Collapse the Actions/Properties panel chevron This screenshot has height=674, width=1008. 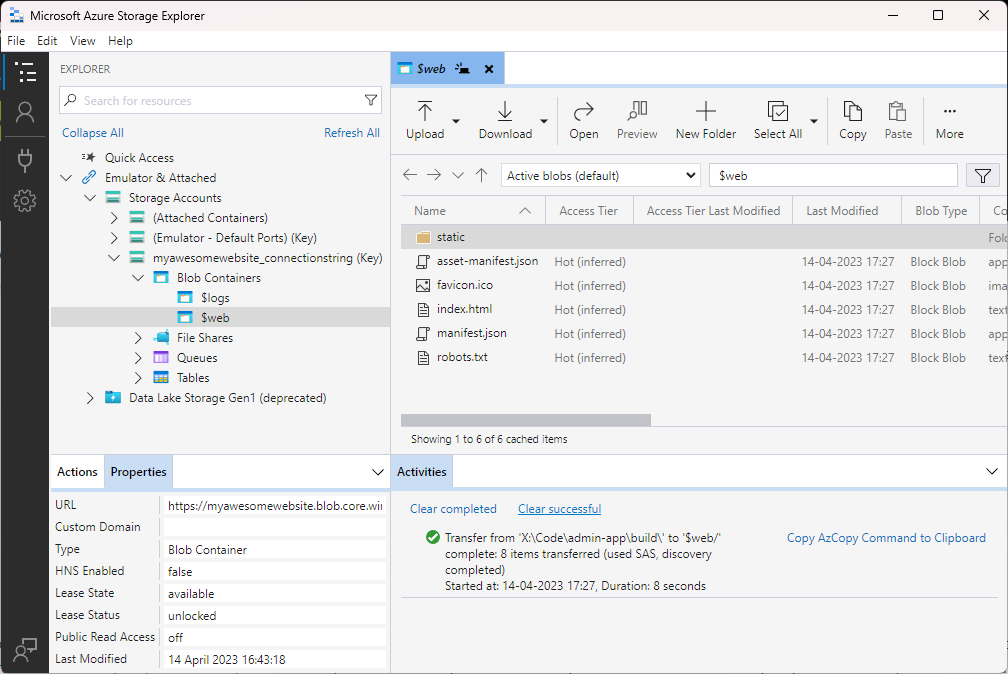point(378,472)
